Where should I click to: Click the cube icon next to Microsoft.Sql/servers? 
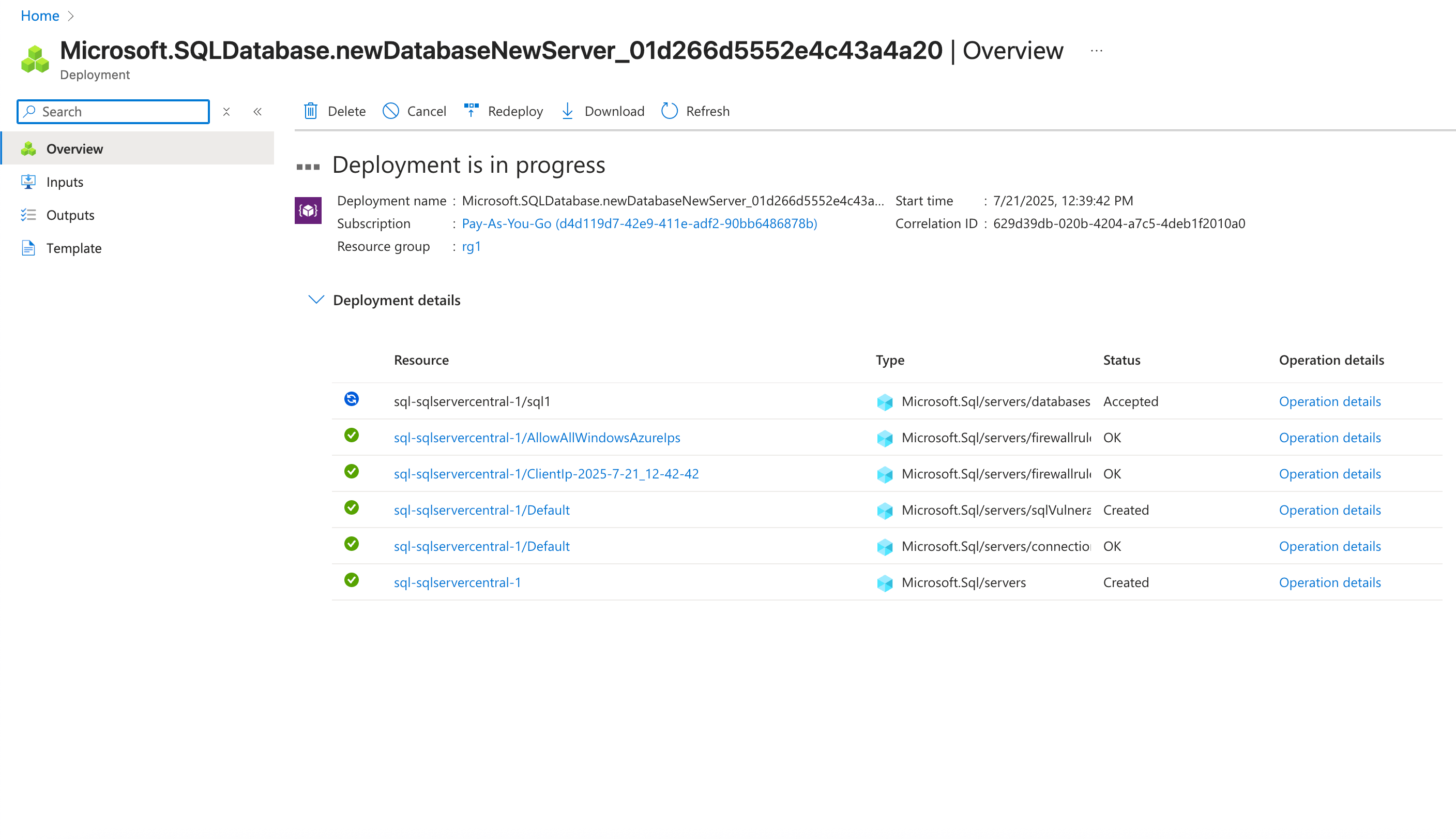(885, 583)
